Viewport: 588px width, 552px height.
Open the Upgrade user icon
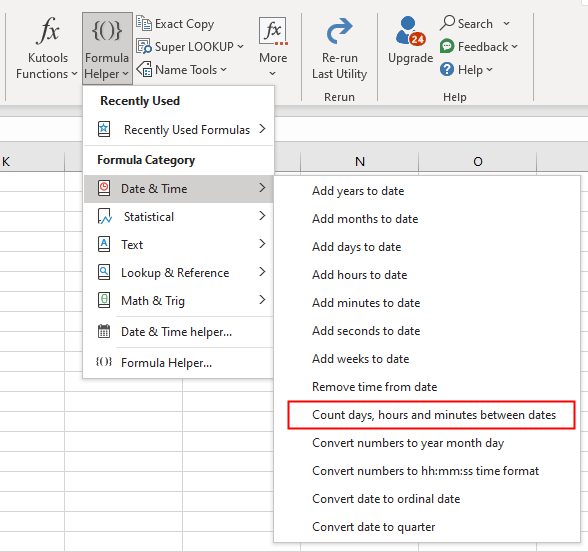point(410,31)
